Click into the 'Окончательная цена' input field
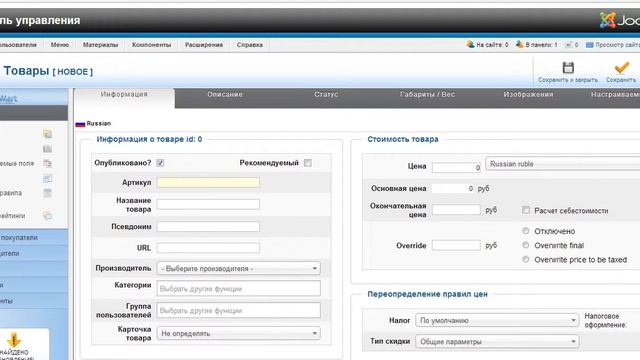Image resolution: width=640 pixels, height=360 pixels. pyautogui.click(x=456, y=209)
